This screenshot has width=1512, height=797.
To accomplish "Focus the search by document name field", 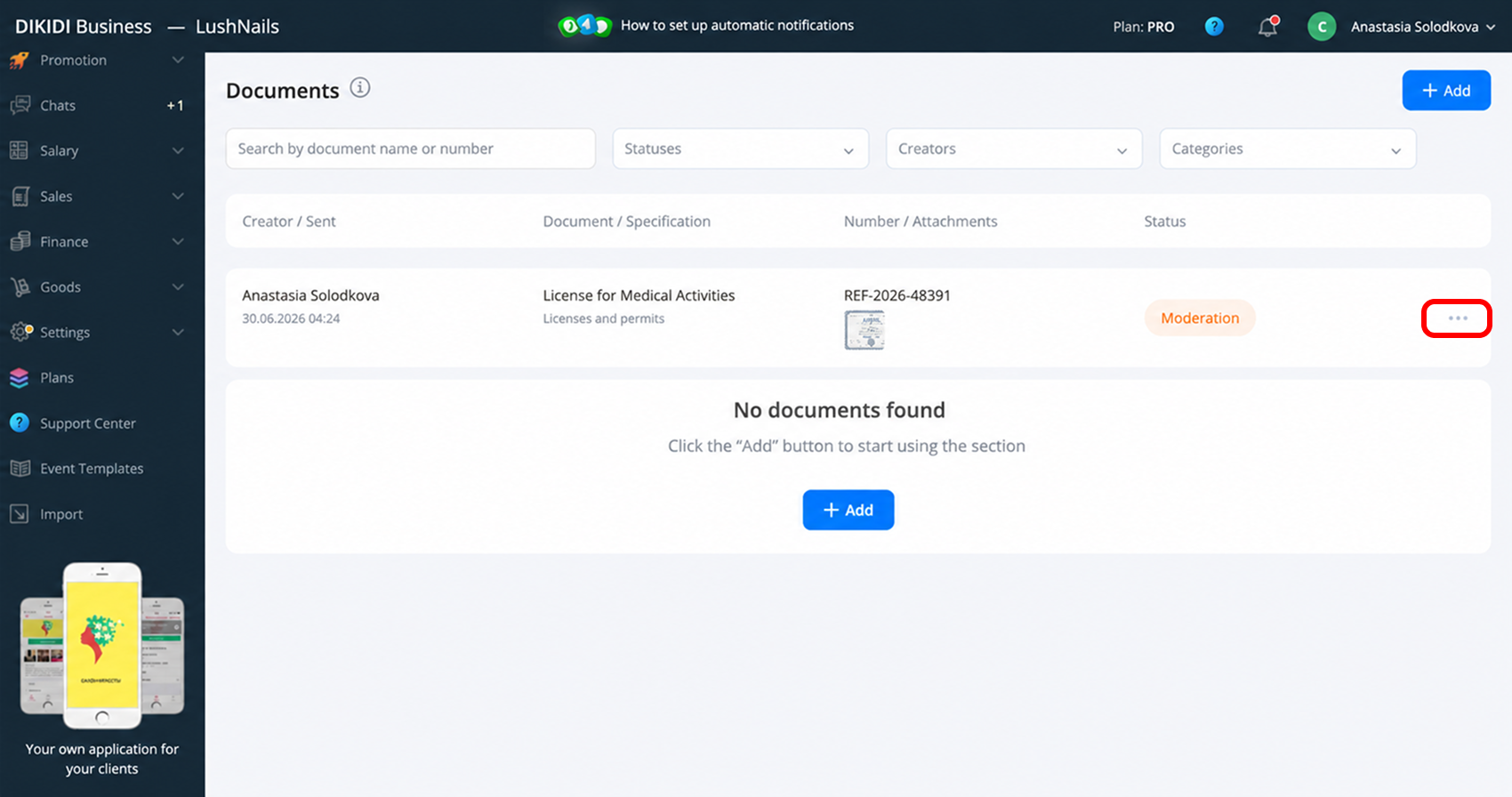I will coord(411,149).
